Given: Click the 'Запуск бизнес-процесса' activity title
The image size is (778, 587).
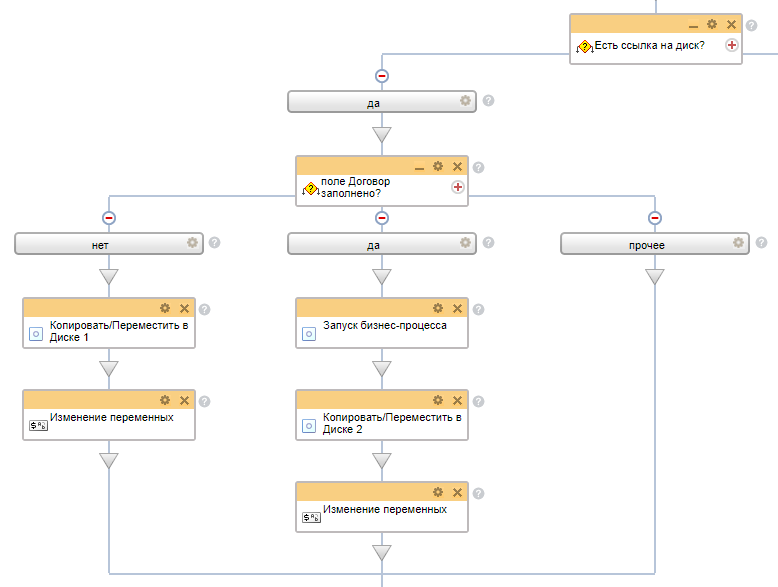Looking at the screenshot, I should (384, 325).
